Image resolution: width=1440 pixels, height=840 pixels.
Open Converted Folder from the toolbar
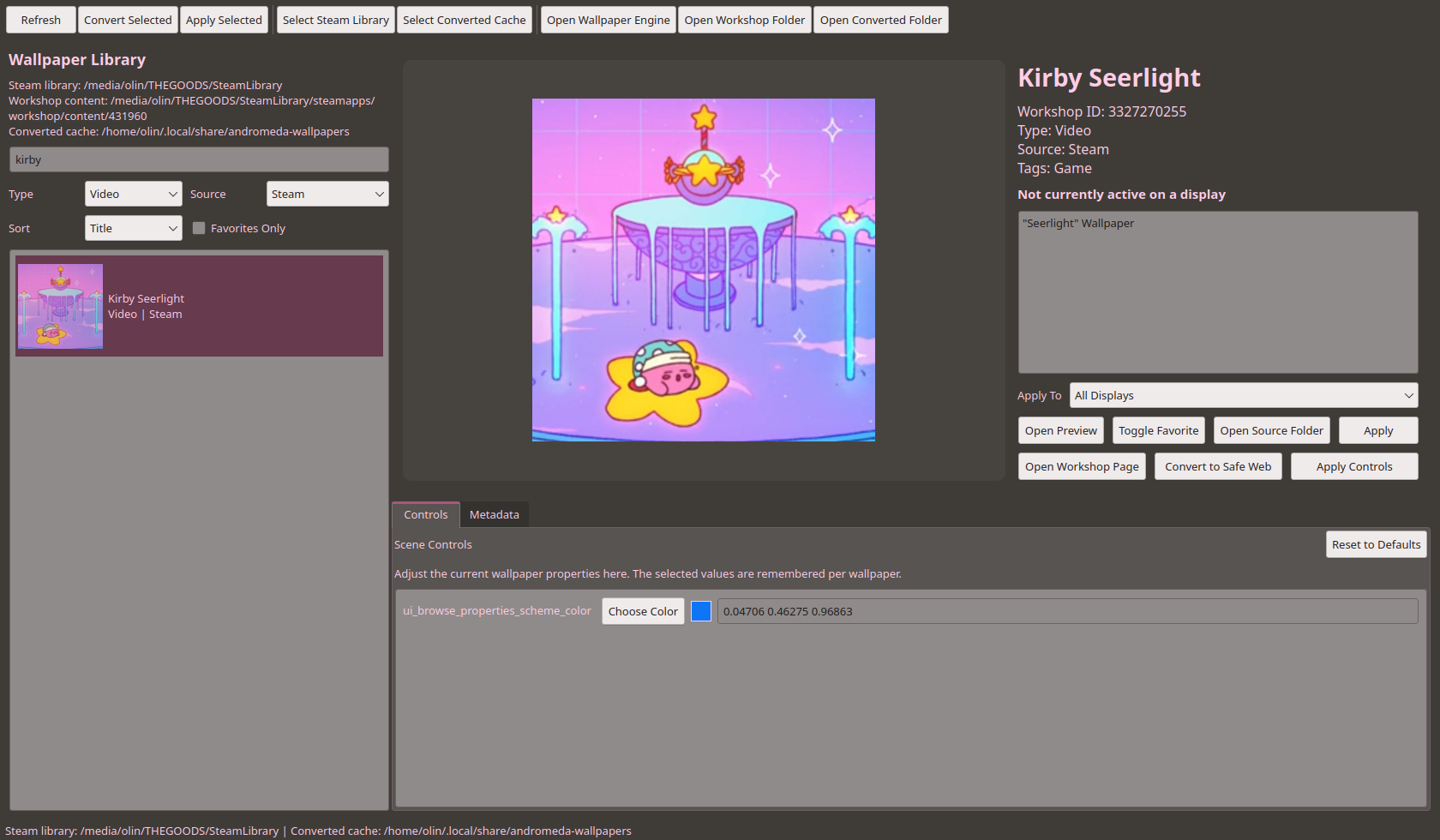(880, 20)
